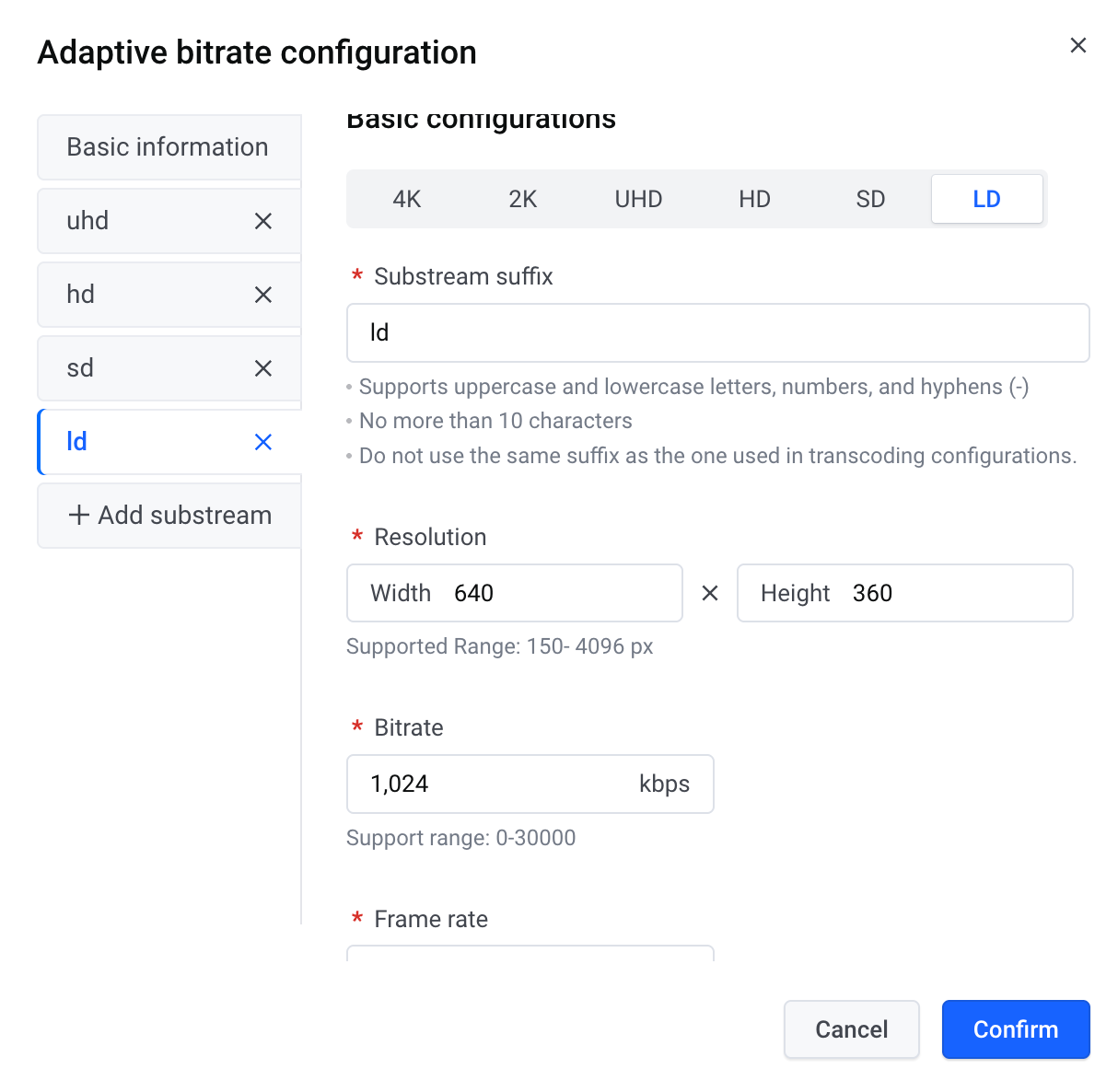Open the Basic information section
Screen dimensions: 1118x1092
point(169,147)
